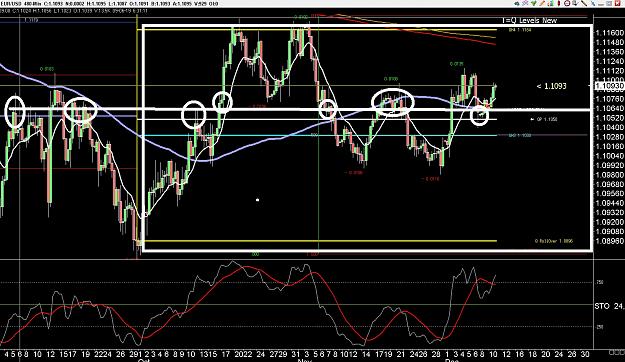Click the 1.09200 price axis label
This screenshot has width=625, height=362.
click(x=609, y=222)
